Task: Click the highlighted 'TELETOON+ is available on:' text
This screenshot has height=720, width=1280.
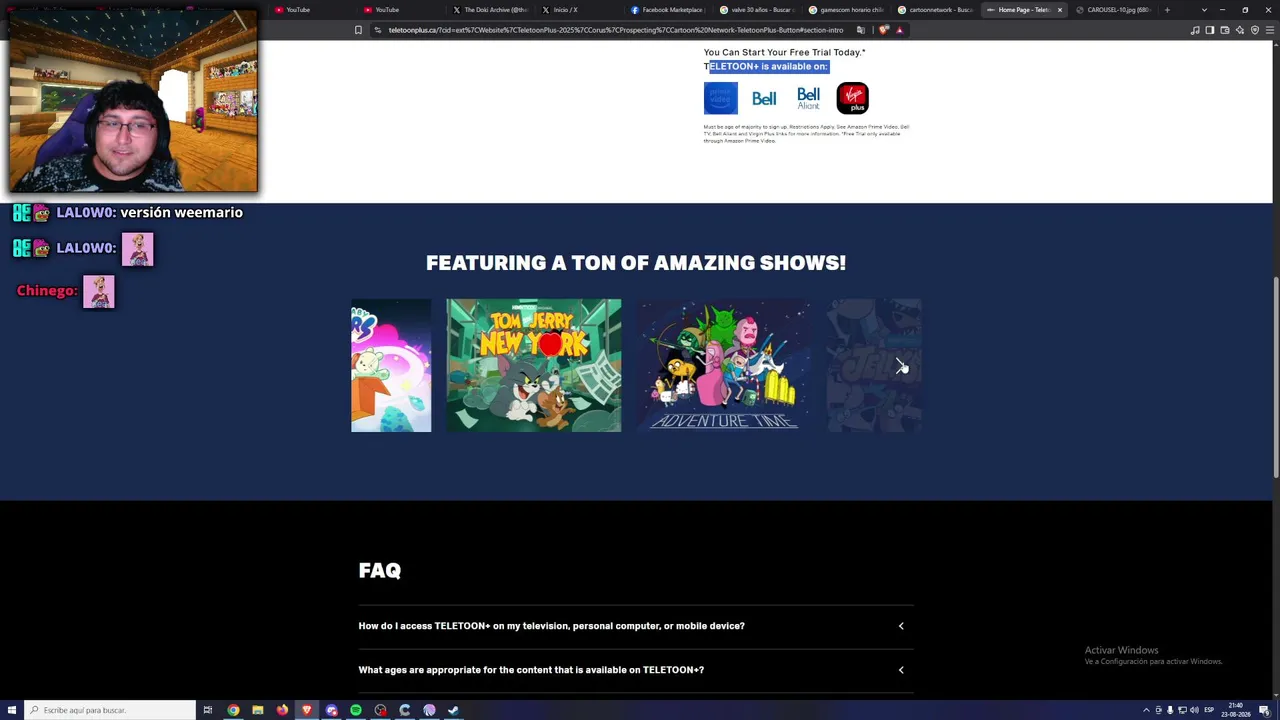Action: tap(766, 66)
